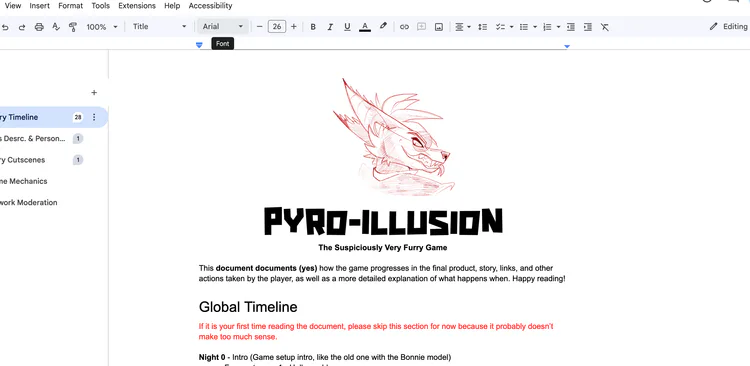Click the font size 26 field
Viewport: 750px width, 366px height.
[x=277, y=27]
